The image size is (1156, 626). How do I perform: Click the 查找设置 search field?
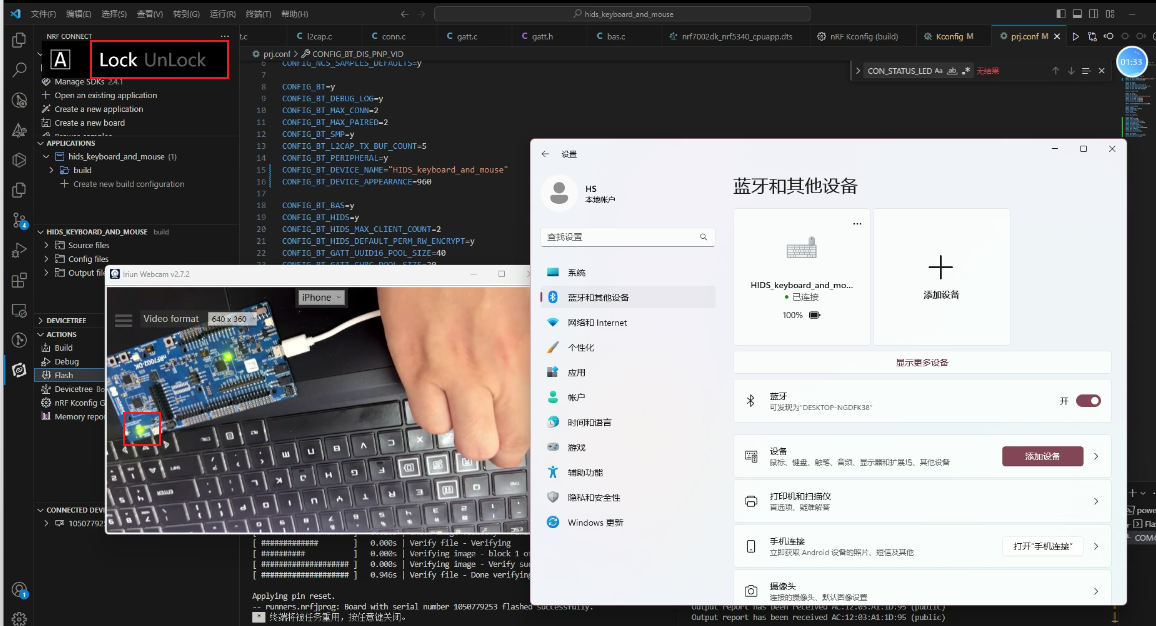tap(627, 237)
